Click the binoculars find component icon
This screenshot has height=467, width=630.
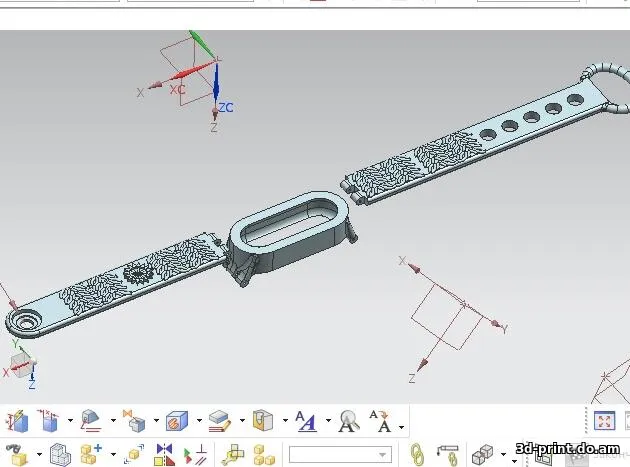point(17,455)
